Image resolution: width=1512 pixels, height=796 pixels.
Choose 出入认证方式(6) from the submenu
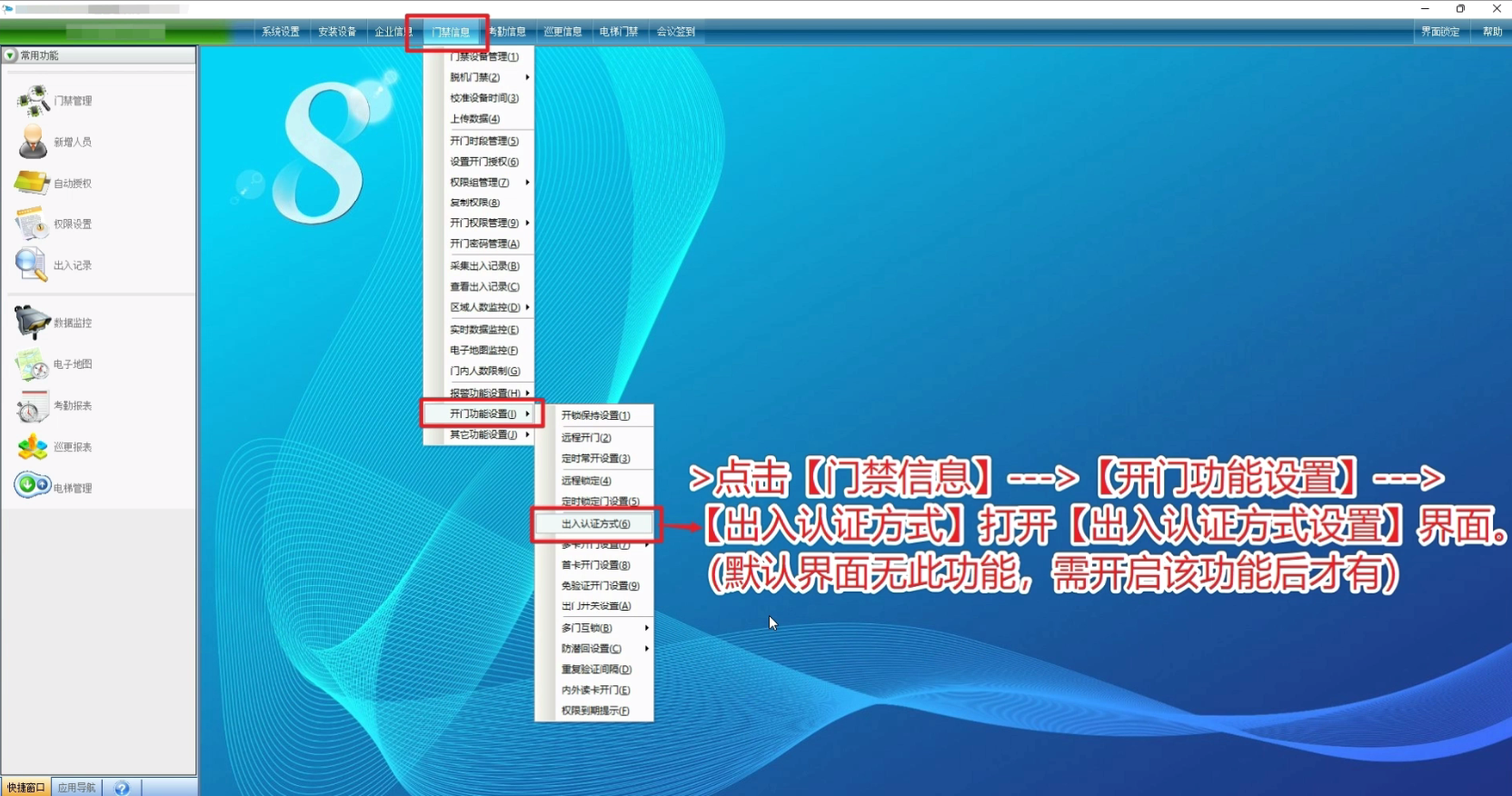tap(595, 524)
